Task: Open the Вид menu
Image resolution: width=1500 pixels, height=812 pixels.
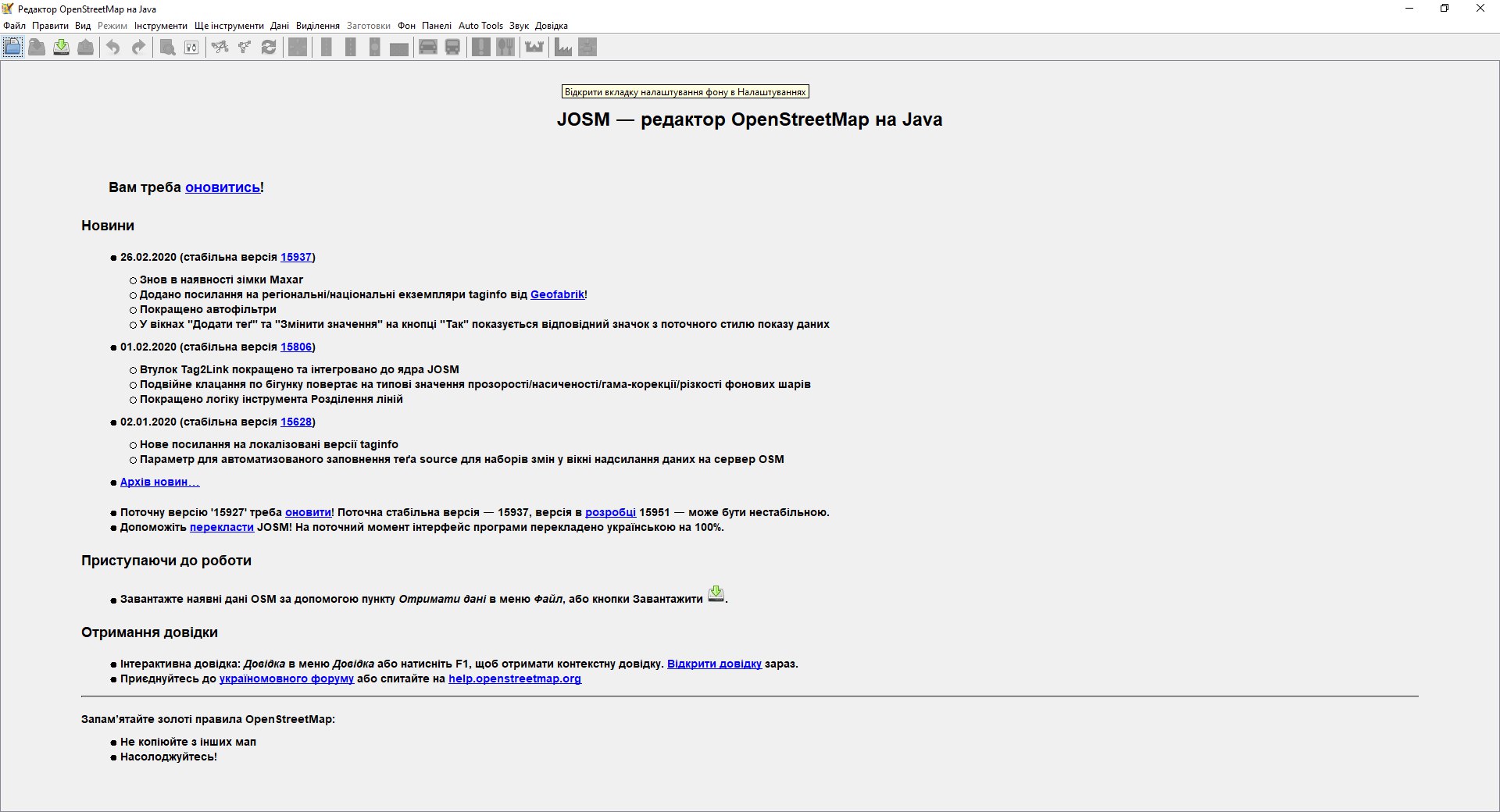Action: tap(83, 26)
